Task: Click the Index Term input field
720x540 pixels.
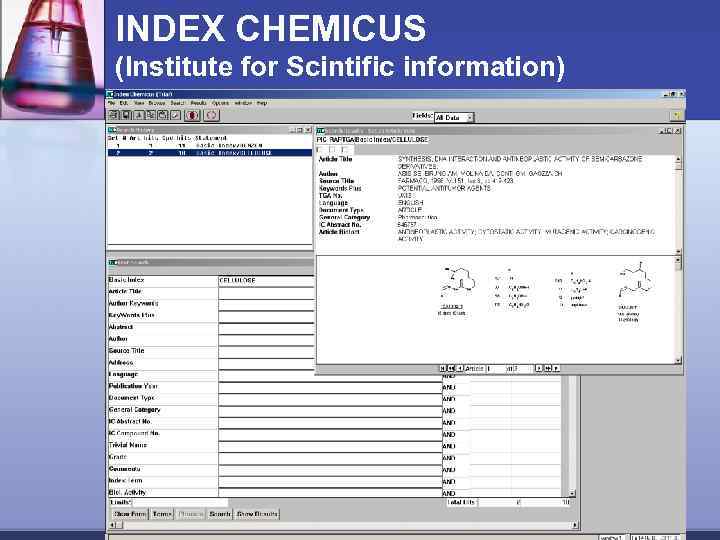Action: pyautogui.click(x=330, y=482)
